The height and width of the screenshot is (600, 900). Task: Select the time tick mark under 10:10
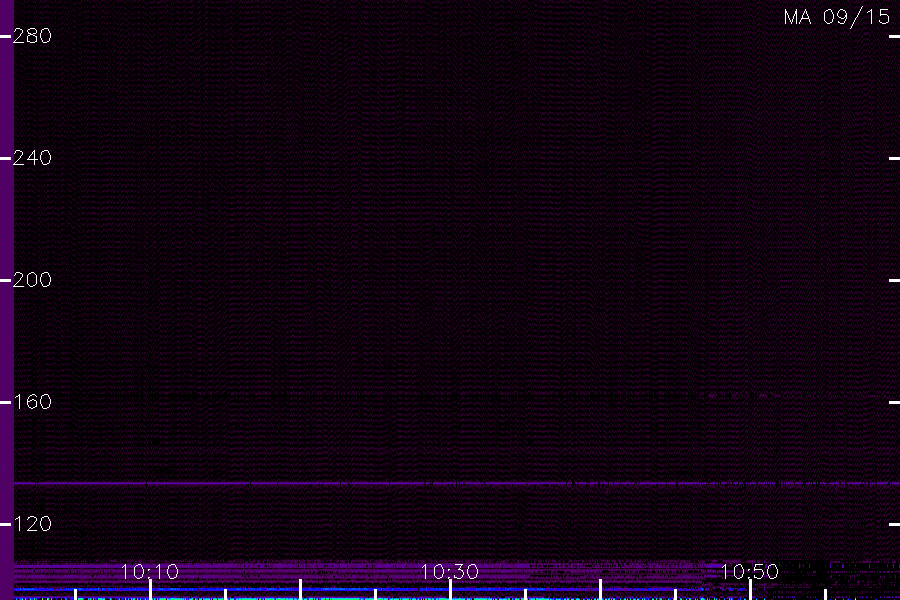click(x=150, y=590)
